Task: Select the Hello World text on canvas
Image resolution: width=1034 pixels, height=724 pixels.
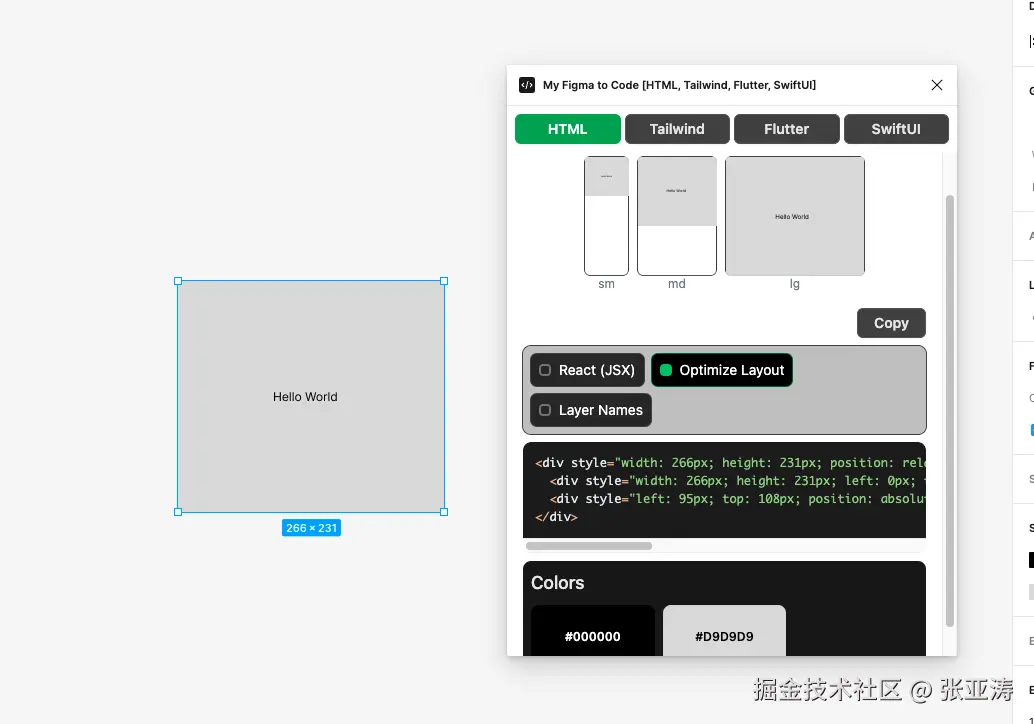Action: click(305, 397)
